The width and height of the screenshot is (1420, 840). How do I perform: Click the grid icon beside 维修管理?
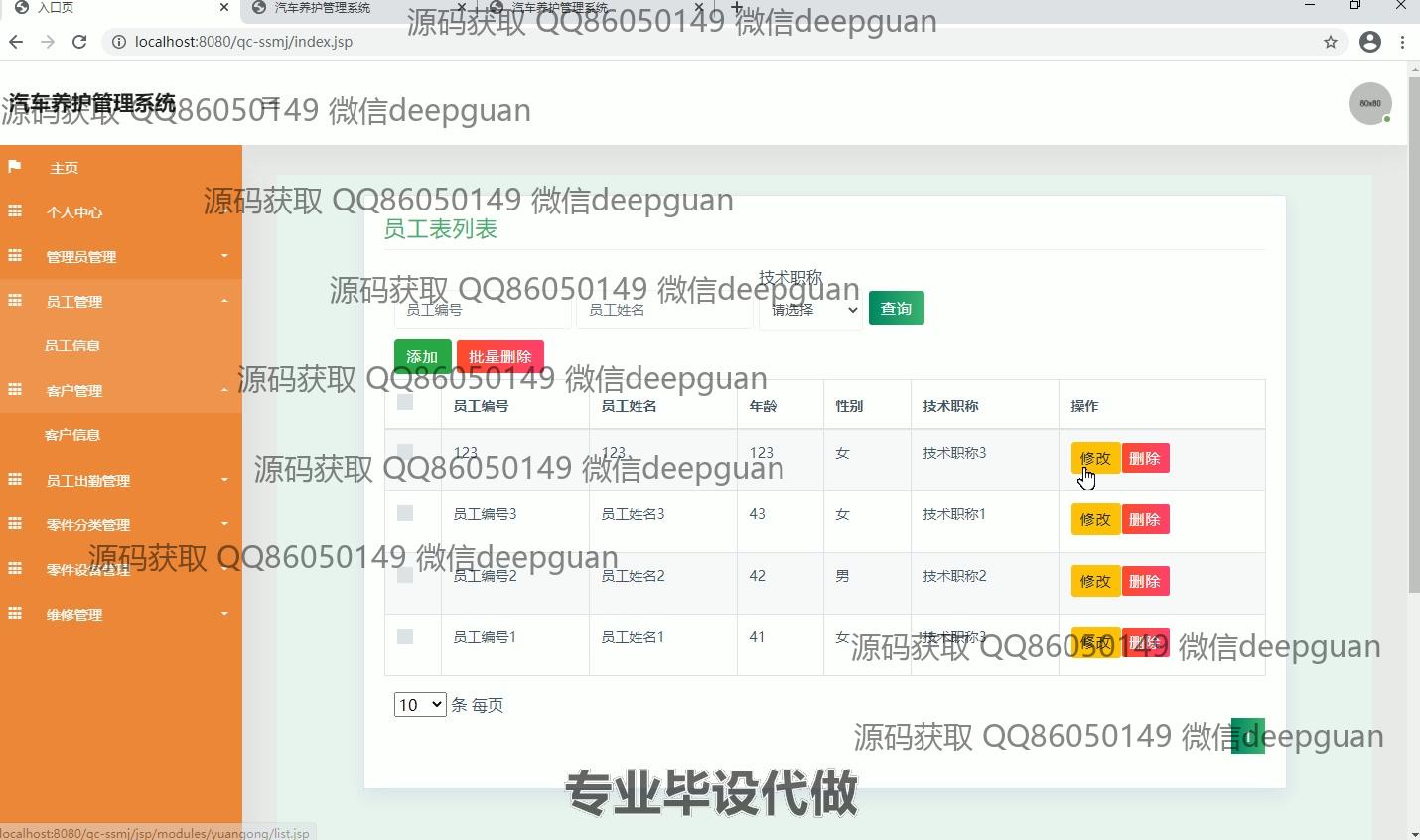coord(15,614)
